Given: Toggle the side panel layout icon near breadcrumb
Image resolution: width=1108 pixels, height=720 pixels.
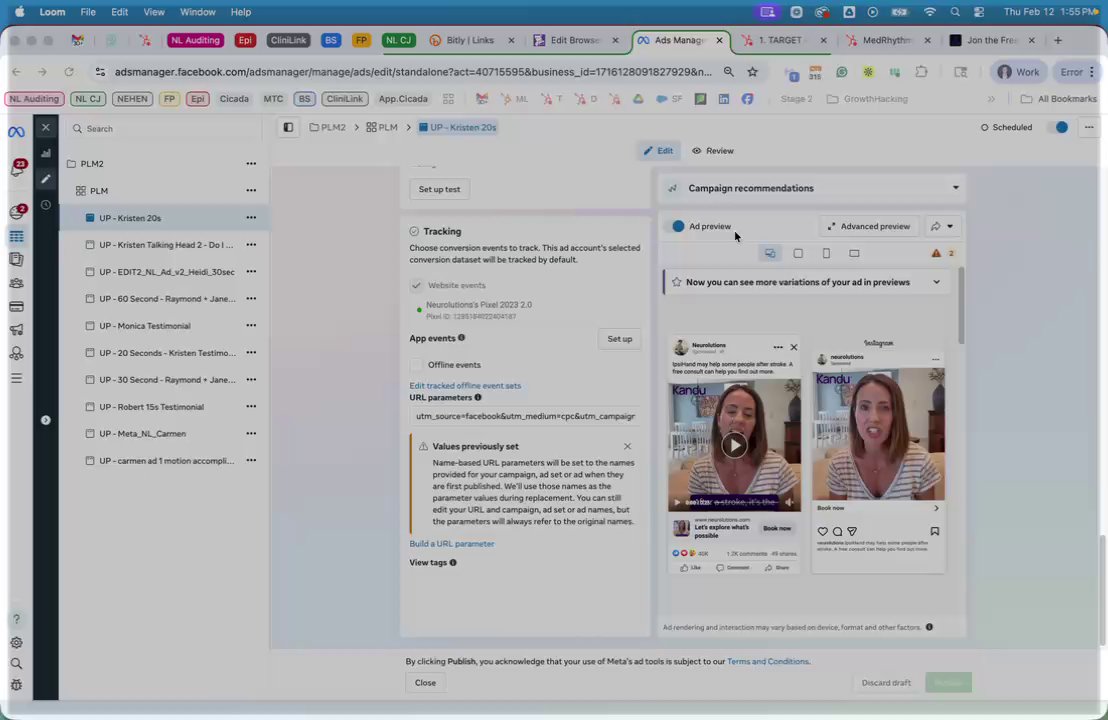Looking at the screenshot, I should point(288,128).
